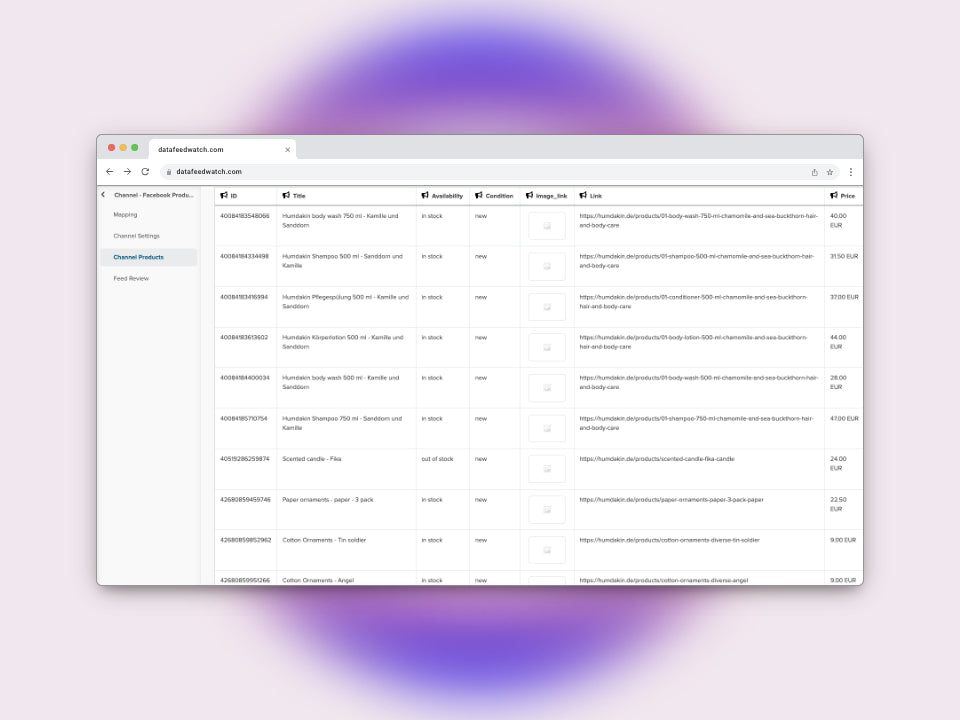Click megaphone icon beside ID column

[224, 196]
